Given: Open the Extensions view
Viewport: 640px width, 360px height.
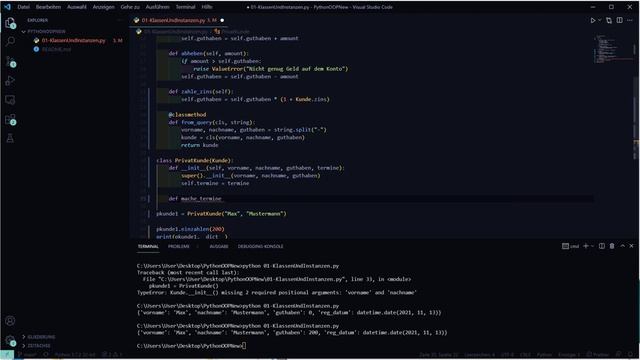Looking at the screenshot, I should [x=10, y=119].
